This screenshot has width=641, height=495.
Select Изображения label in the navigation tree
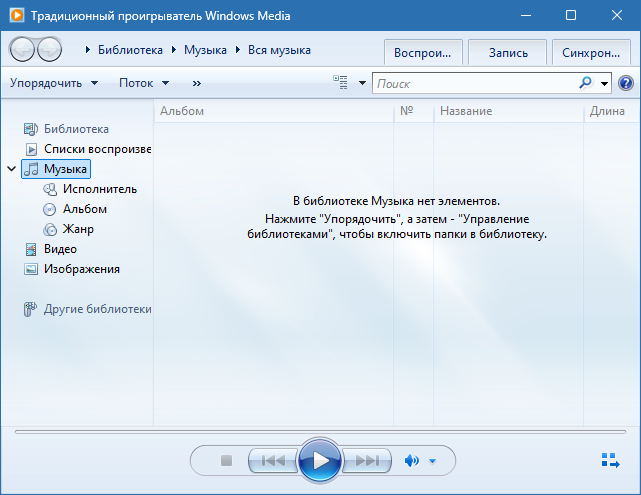click(82, 269)
